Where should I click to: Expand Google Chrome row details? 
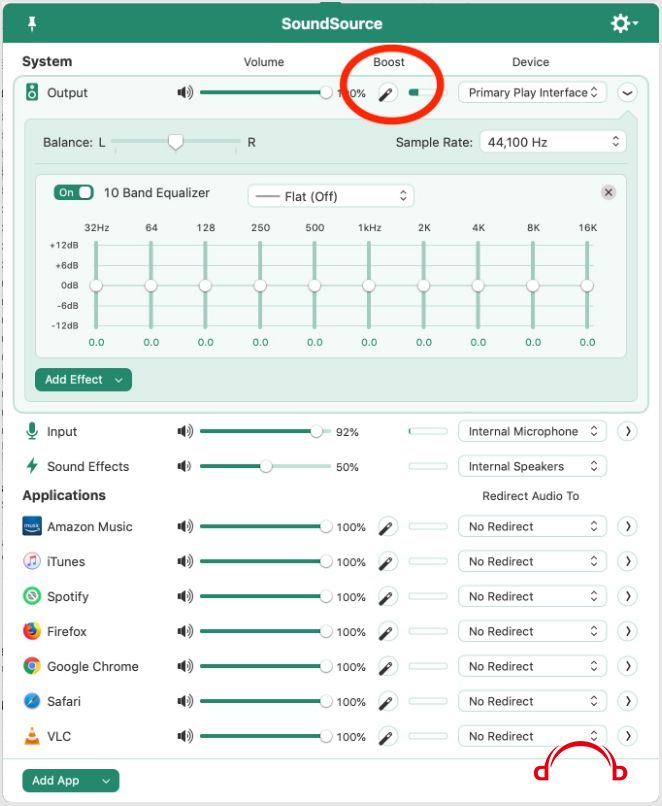[628, 666]
